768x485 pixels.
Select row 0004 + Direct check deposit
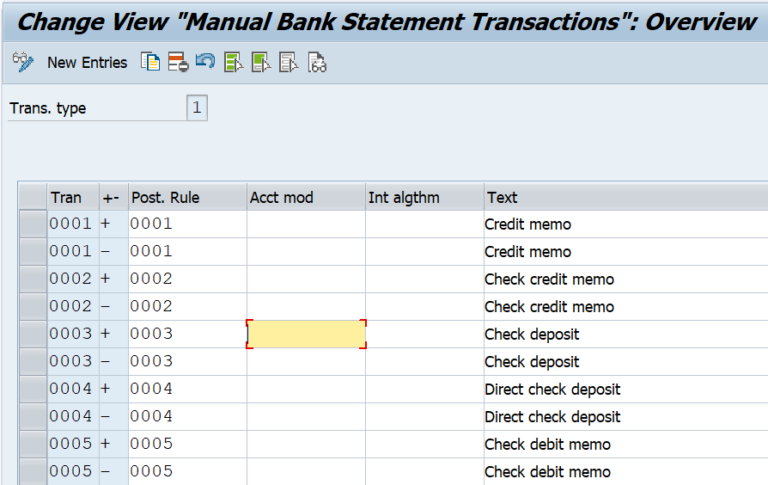point(33,389)
